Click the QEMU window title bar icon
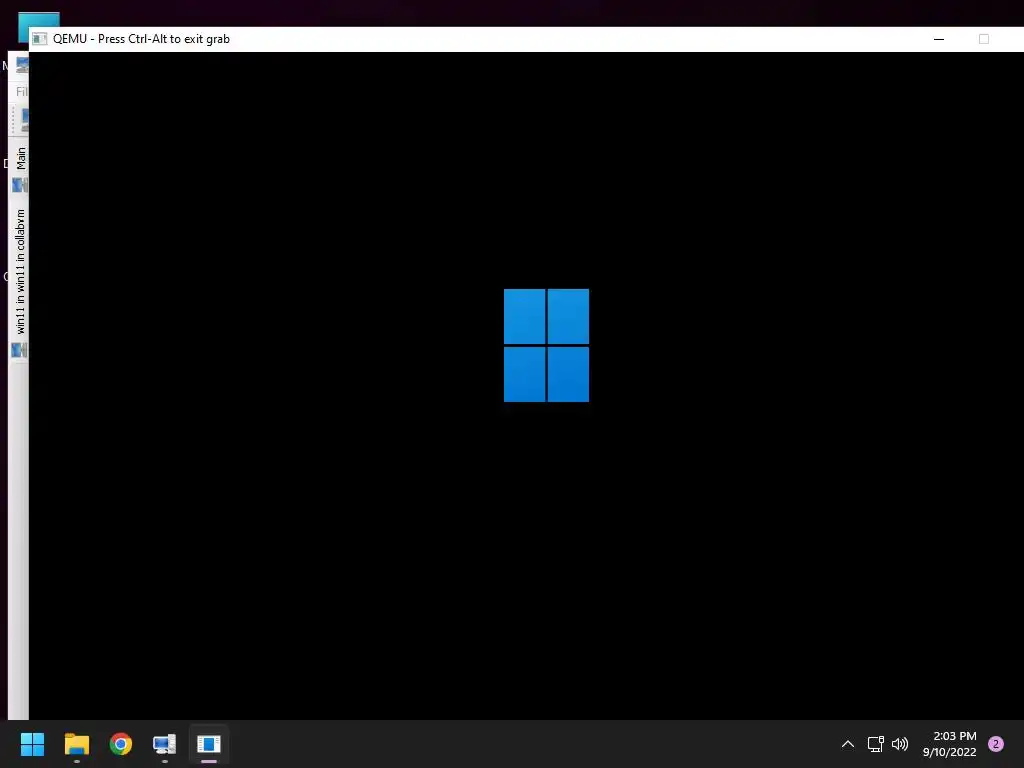Viewport: 1024px width, 768px height. tap(40, 39)
